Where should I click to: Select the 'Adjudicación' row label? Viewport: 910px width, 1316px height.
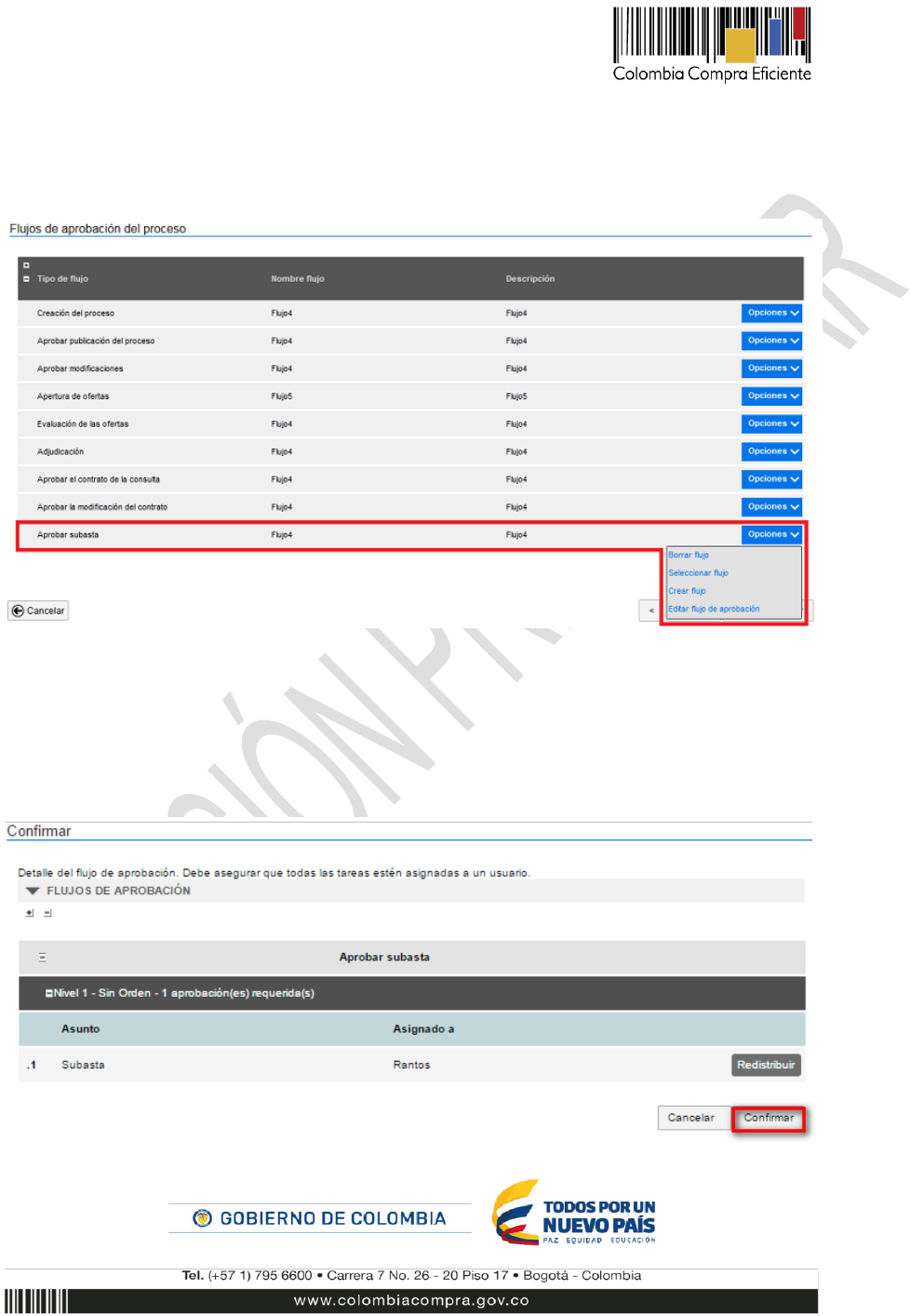tap(60, 451)
